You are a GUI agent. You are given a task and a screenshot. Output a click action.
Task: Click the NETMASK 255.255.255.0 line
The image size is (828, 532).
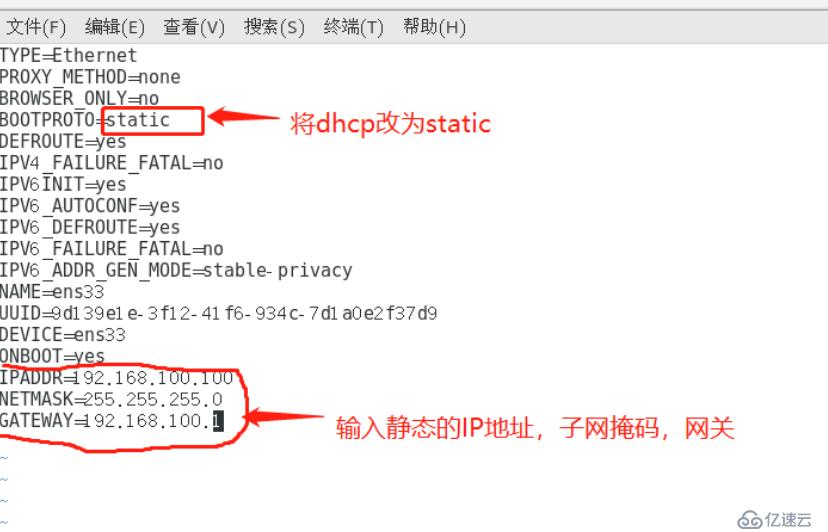pyautogui.click(x=111, y=399)
